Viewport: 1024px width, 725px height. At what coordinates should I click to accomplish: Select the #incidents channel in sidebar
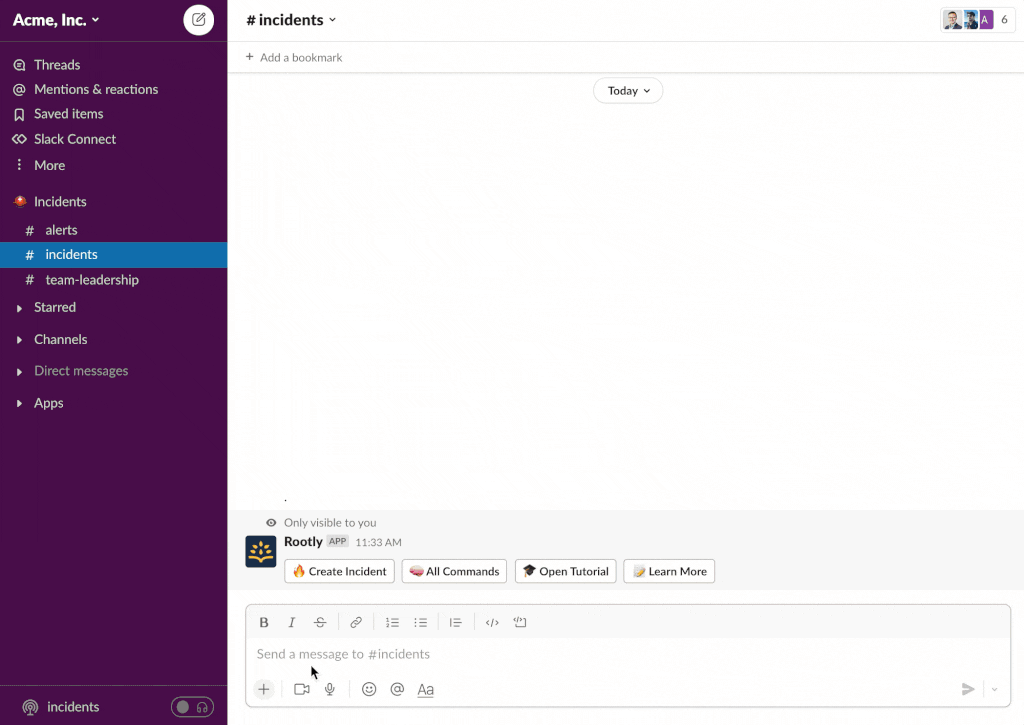pos(114,255)
